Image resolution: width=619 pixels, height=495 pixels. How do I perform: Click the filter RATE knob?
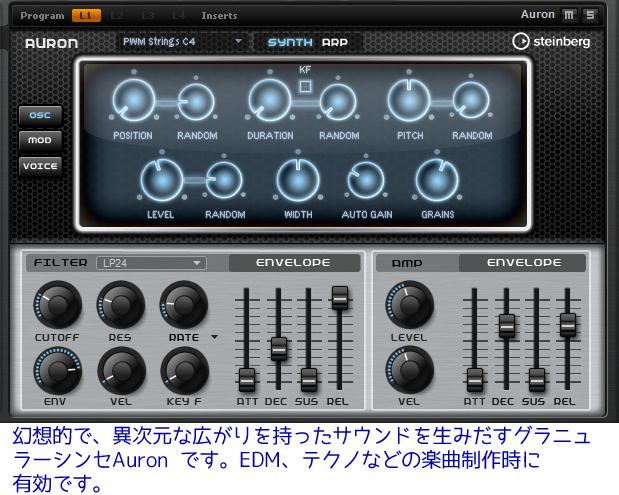pos(184,305)
